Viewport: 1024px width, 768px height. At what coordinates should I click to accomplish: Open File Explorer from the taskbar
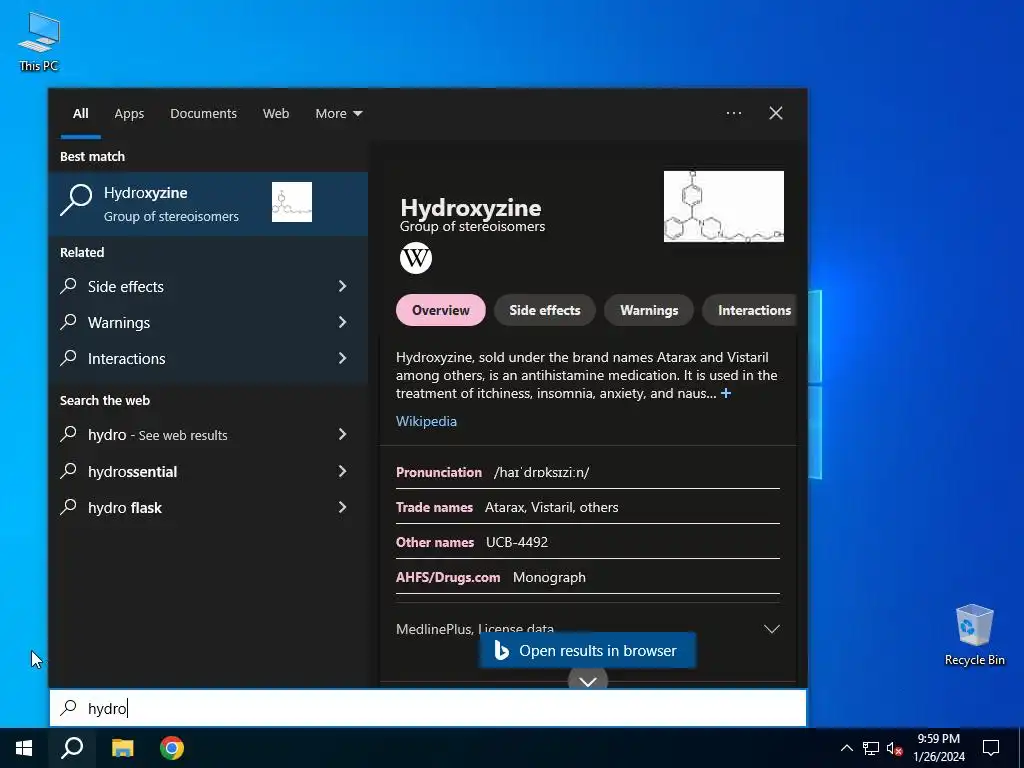pyautogui.click(x=122, y=748)
